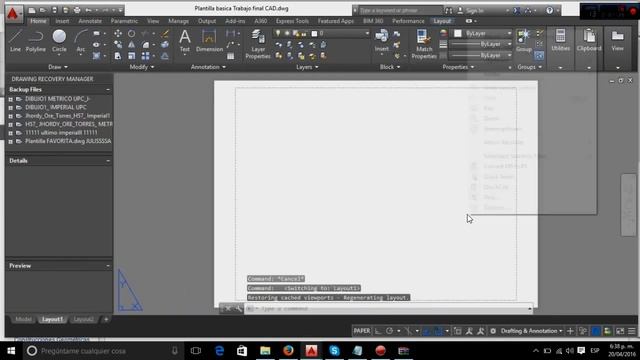This screenshot has height=360, width=640.
Task: Open the Drafting & Annotation workspace dropdown
Action: (x=531, y=331)
